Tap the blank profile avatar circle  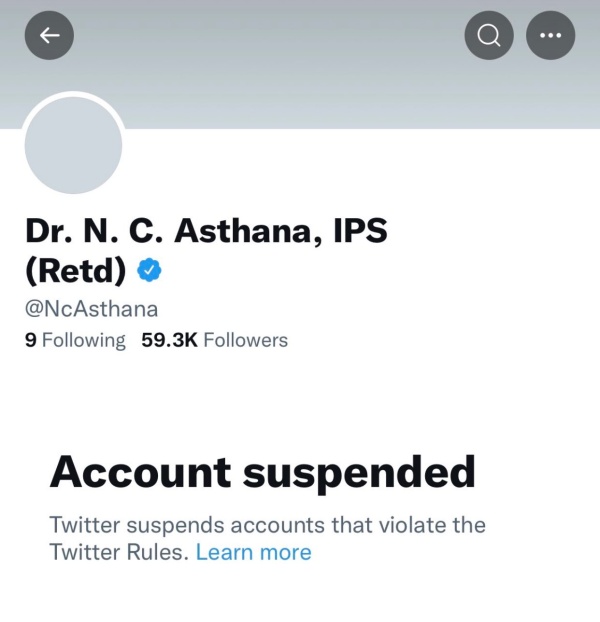[73, 146]
